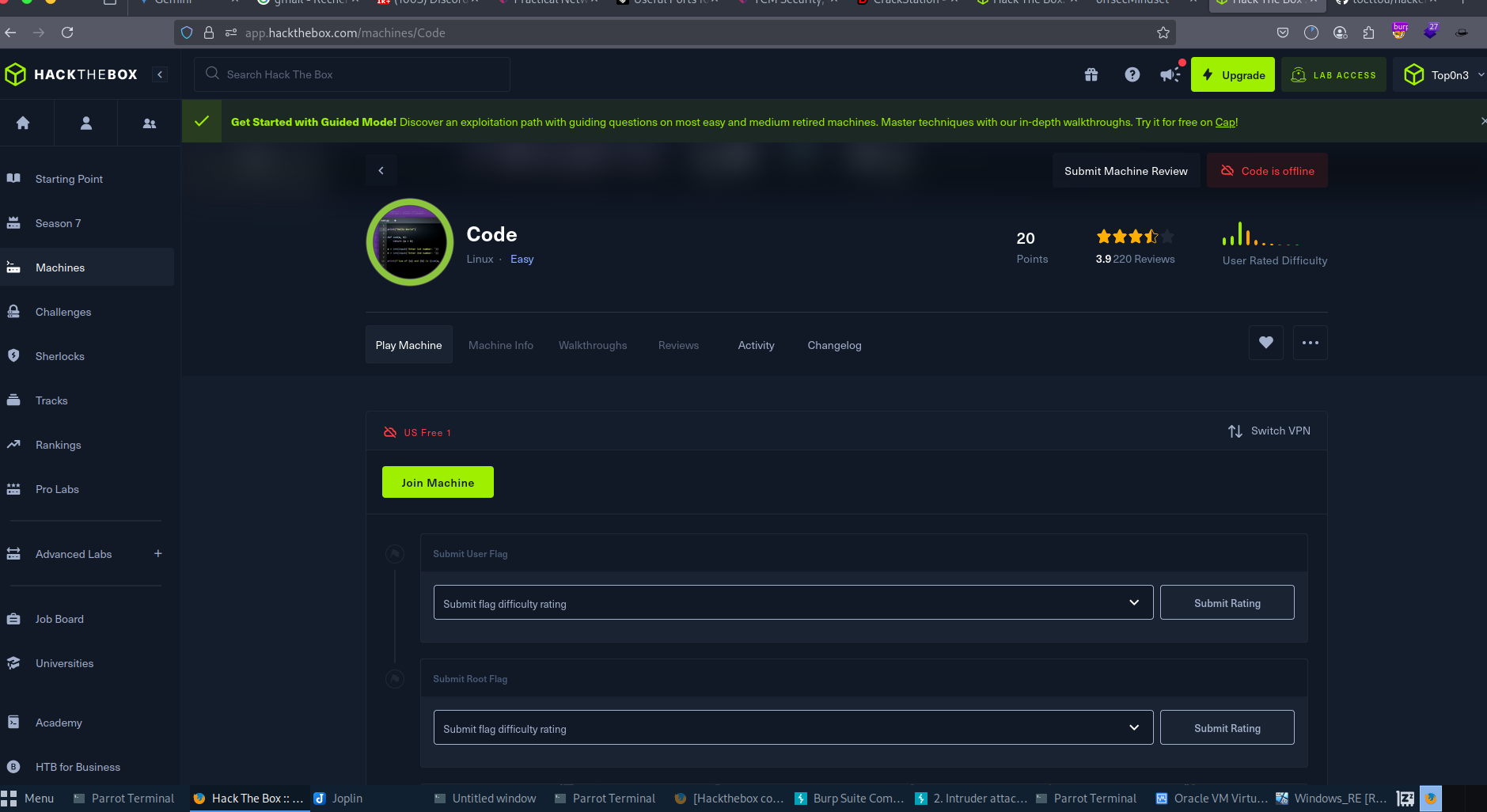
Task: Open the three-dots more options menu
Action: click(1311, 343)
